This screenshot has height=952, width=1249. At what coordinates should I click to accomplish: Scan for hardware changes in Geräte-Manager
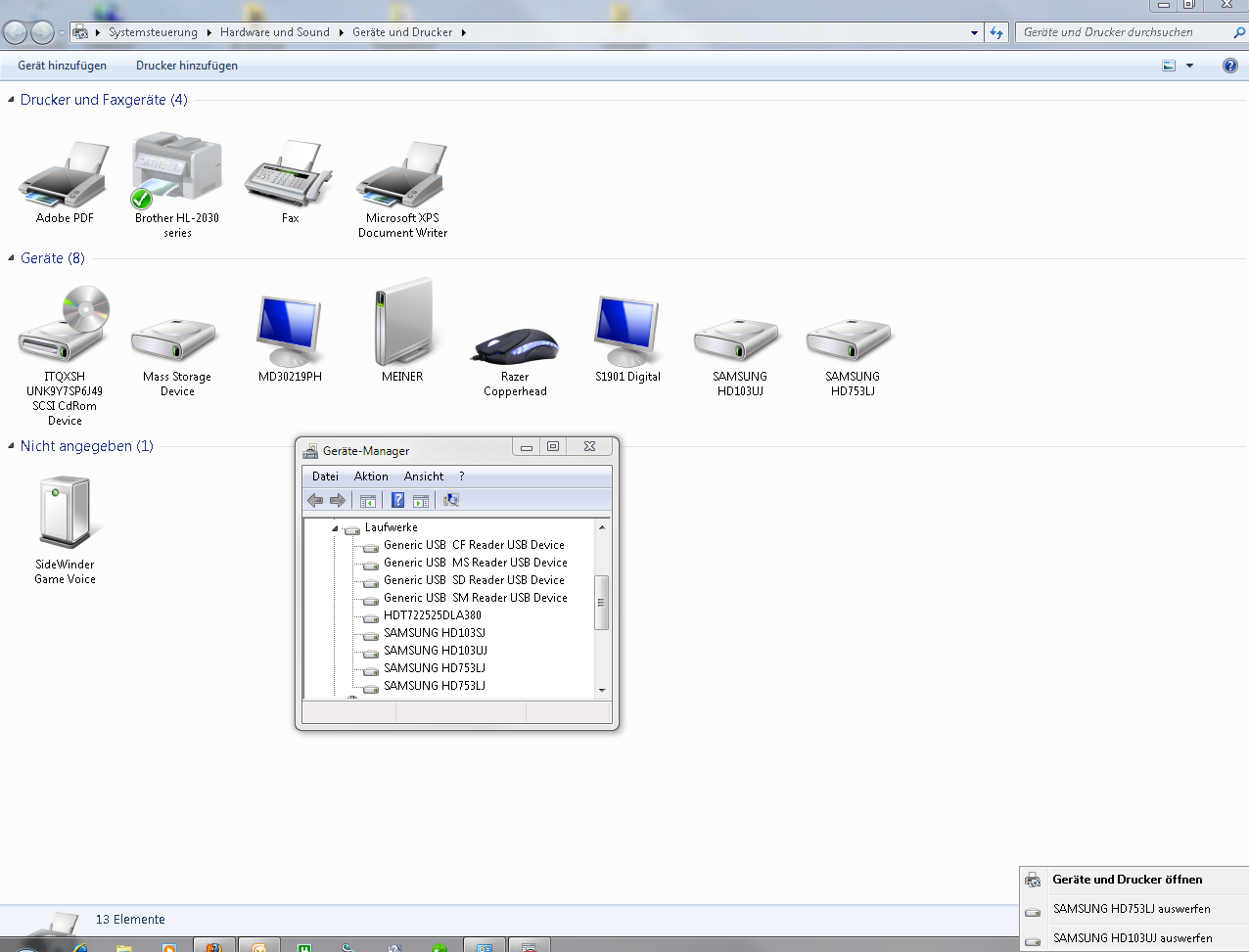(451, 500)
